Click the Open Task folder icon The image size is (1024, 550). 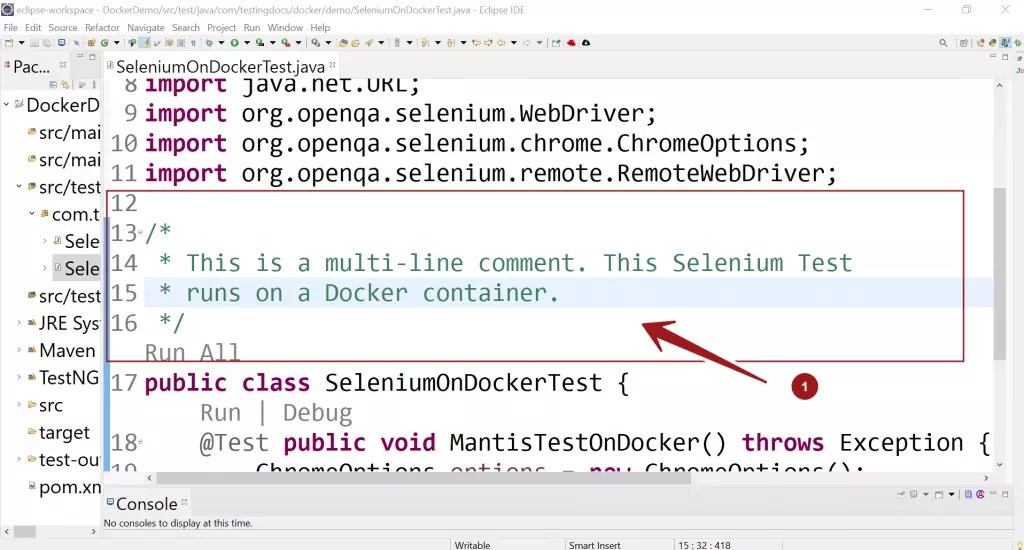coord(355,42)
